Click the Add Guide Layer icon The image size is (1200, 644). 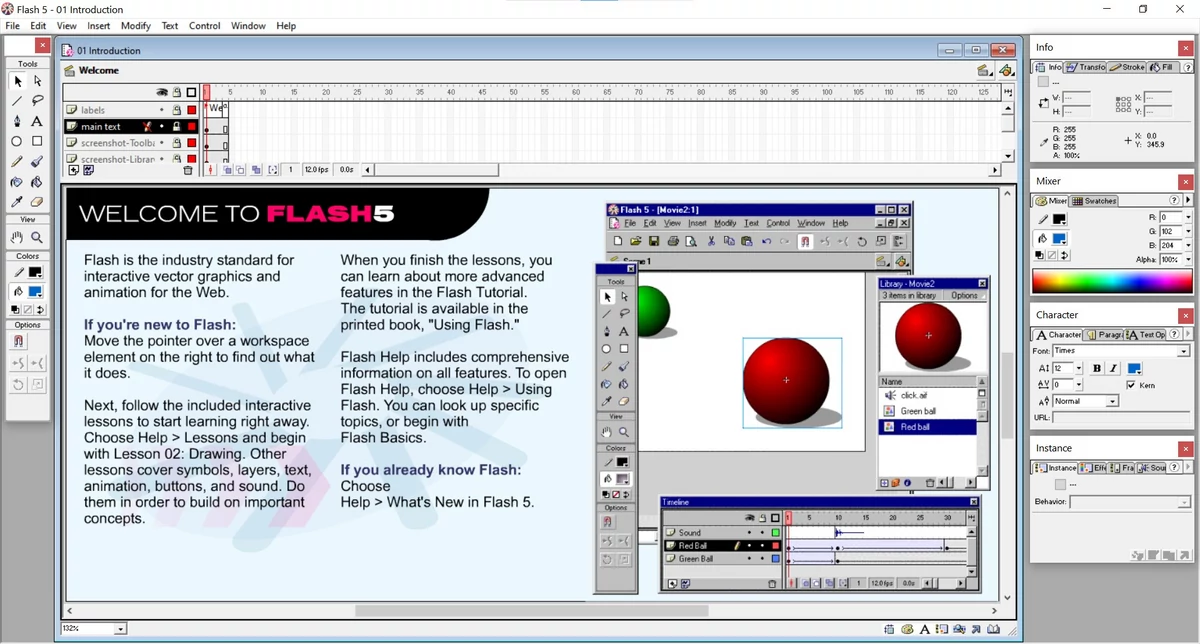(x=88, y=170)
